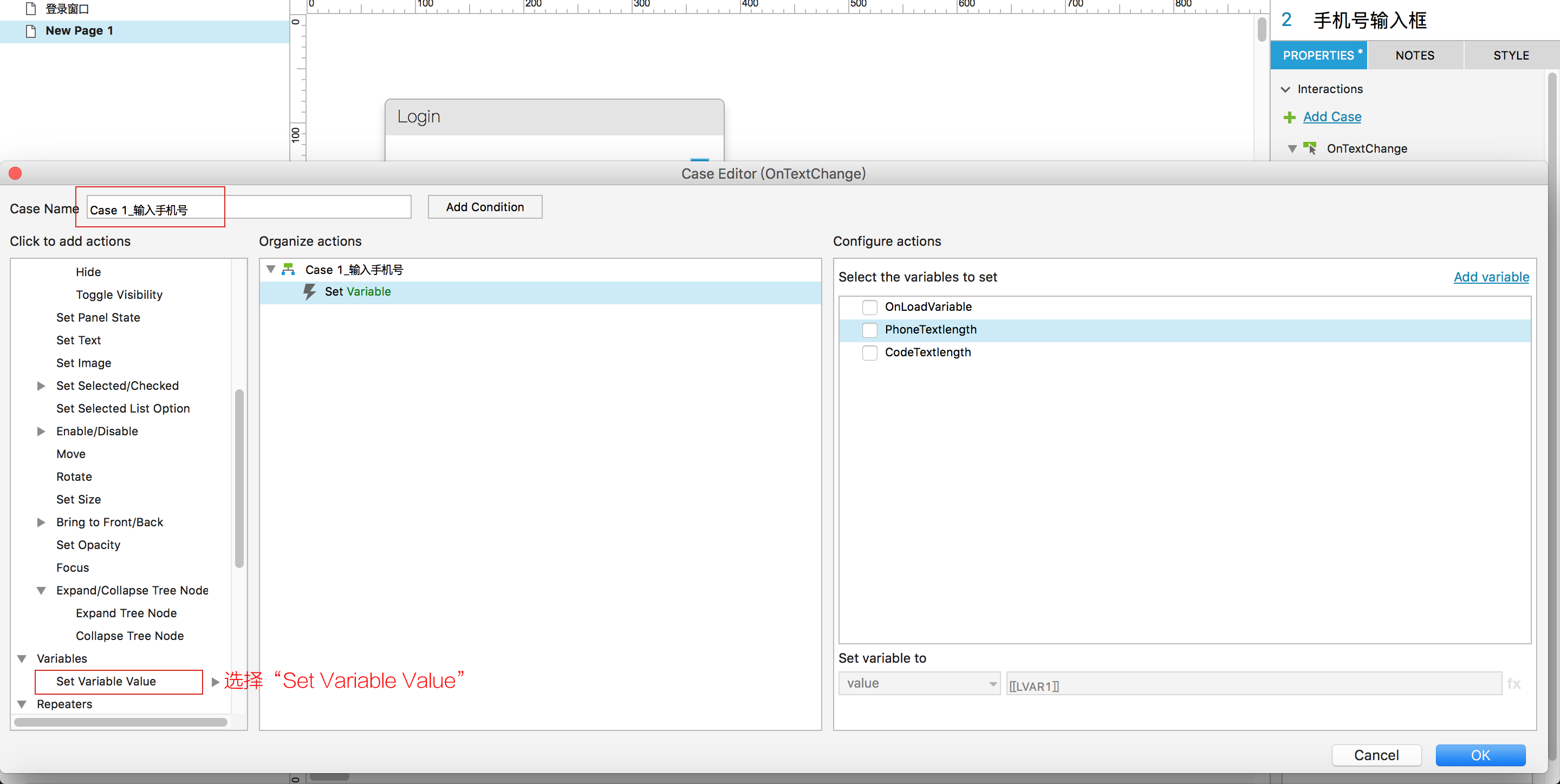
Task: Select the Toggle Visibility action
Action: pos(119,295)
